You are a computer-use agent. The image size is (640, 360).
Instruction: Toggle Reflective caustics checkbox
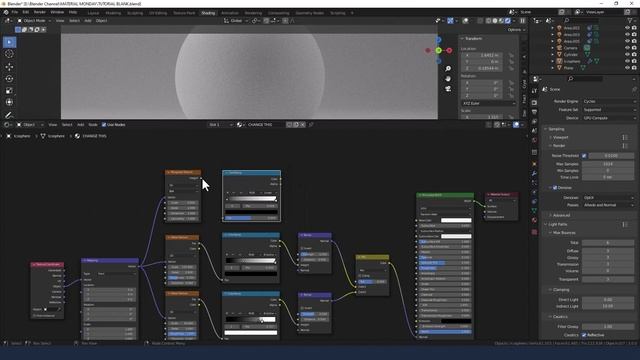584,335
